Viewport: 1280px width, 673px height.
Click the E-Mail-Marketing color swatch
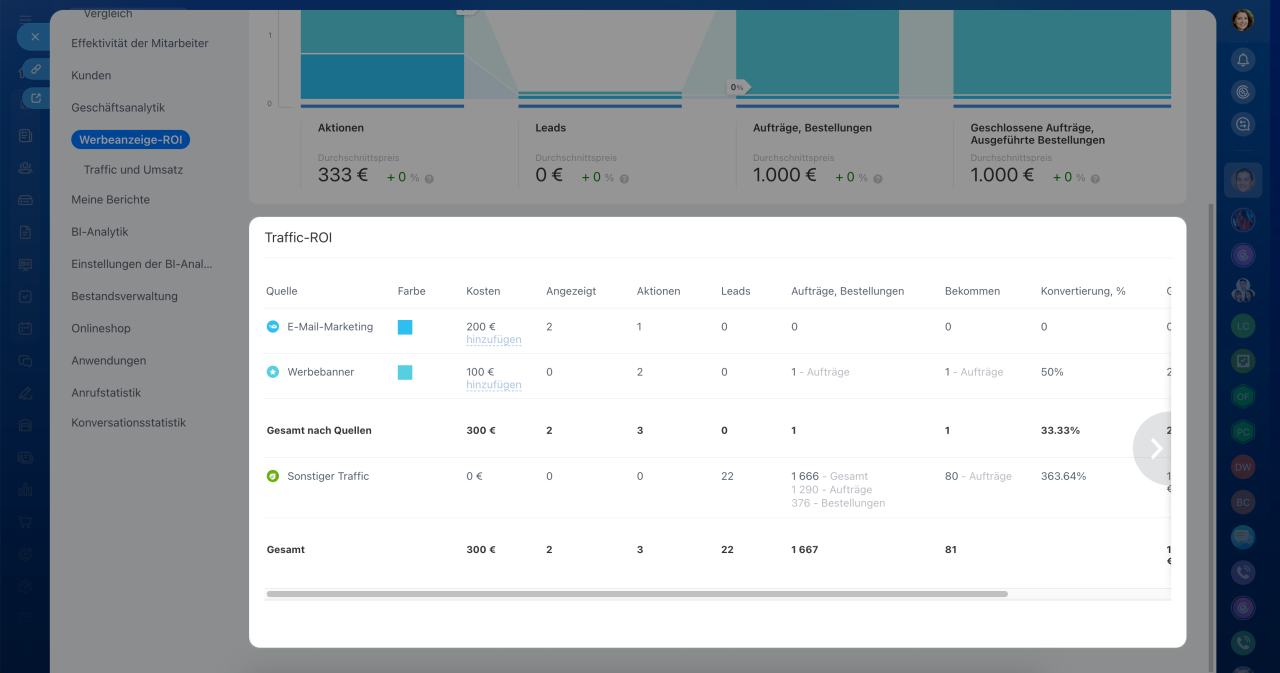point(405,327)
